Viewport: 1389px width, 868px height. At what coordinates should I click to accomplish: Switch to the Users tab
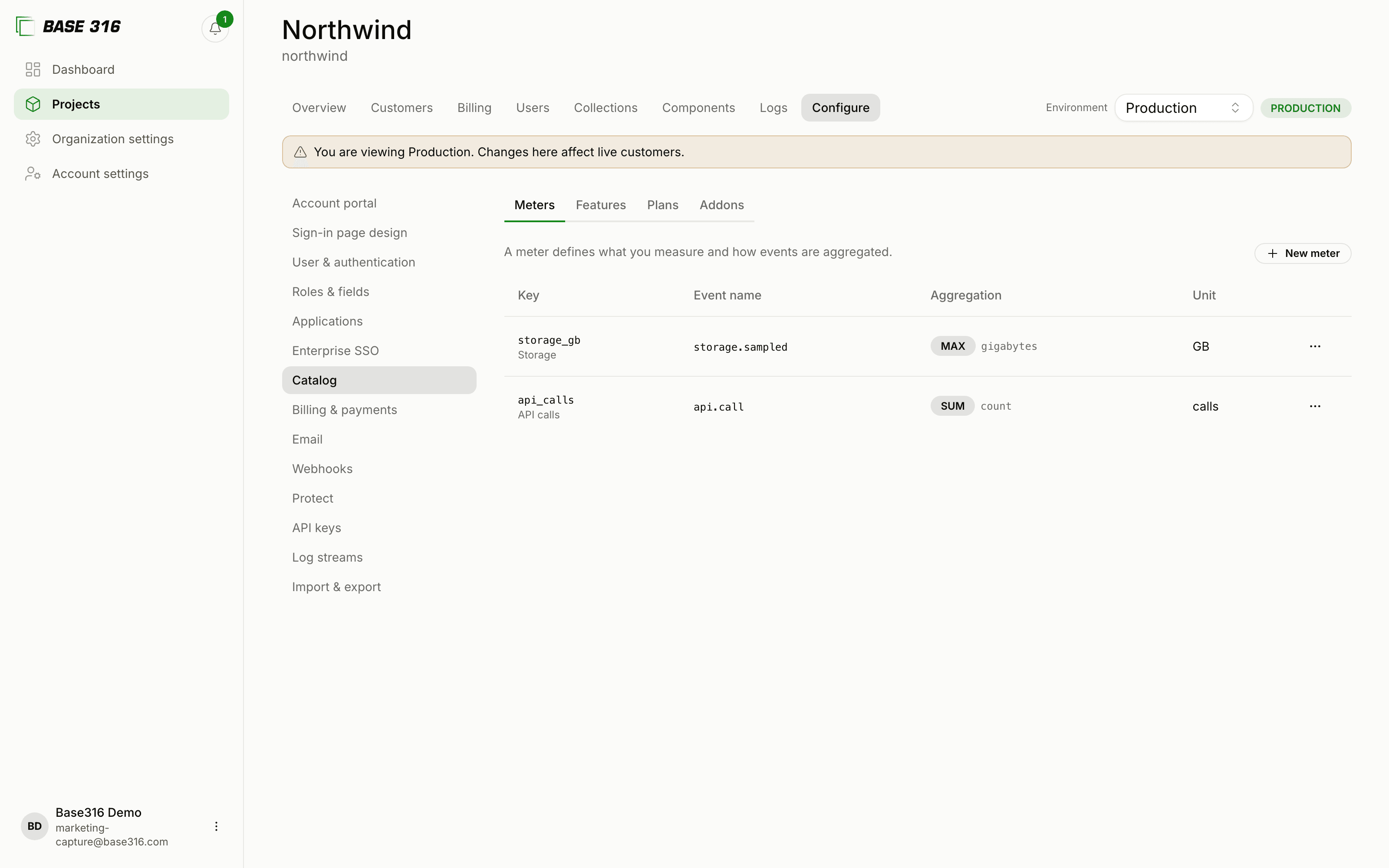click(533, 108)
